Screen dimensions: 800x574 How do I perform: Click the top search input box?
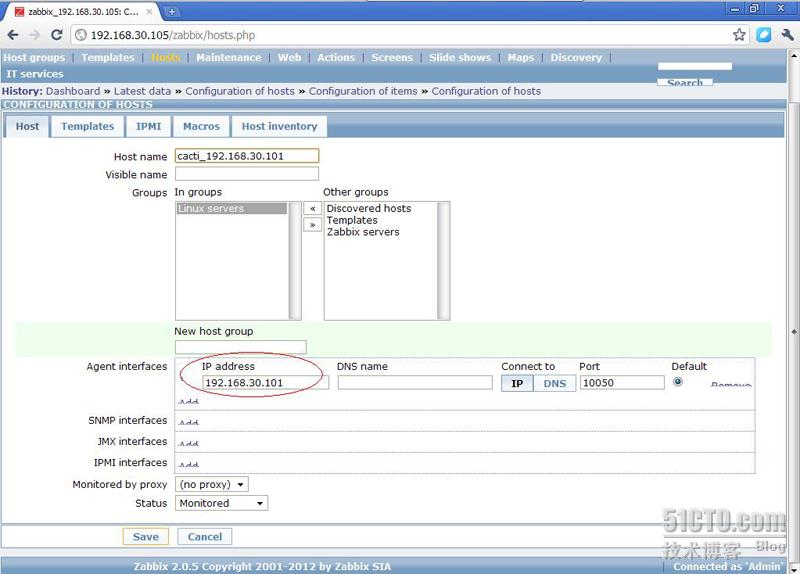pos(694,66)
